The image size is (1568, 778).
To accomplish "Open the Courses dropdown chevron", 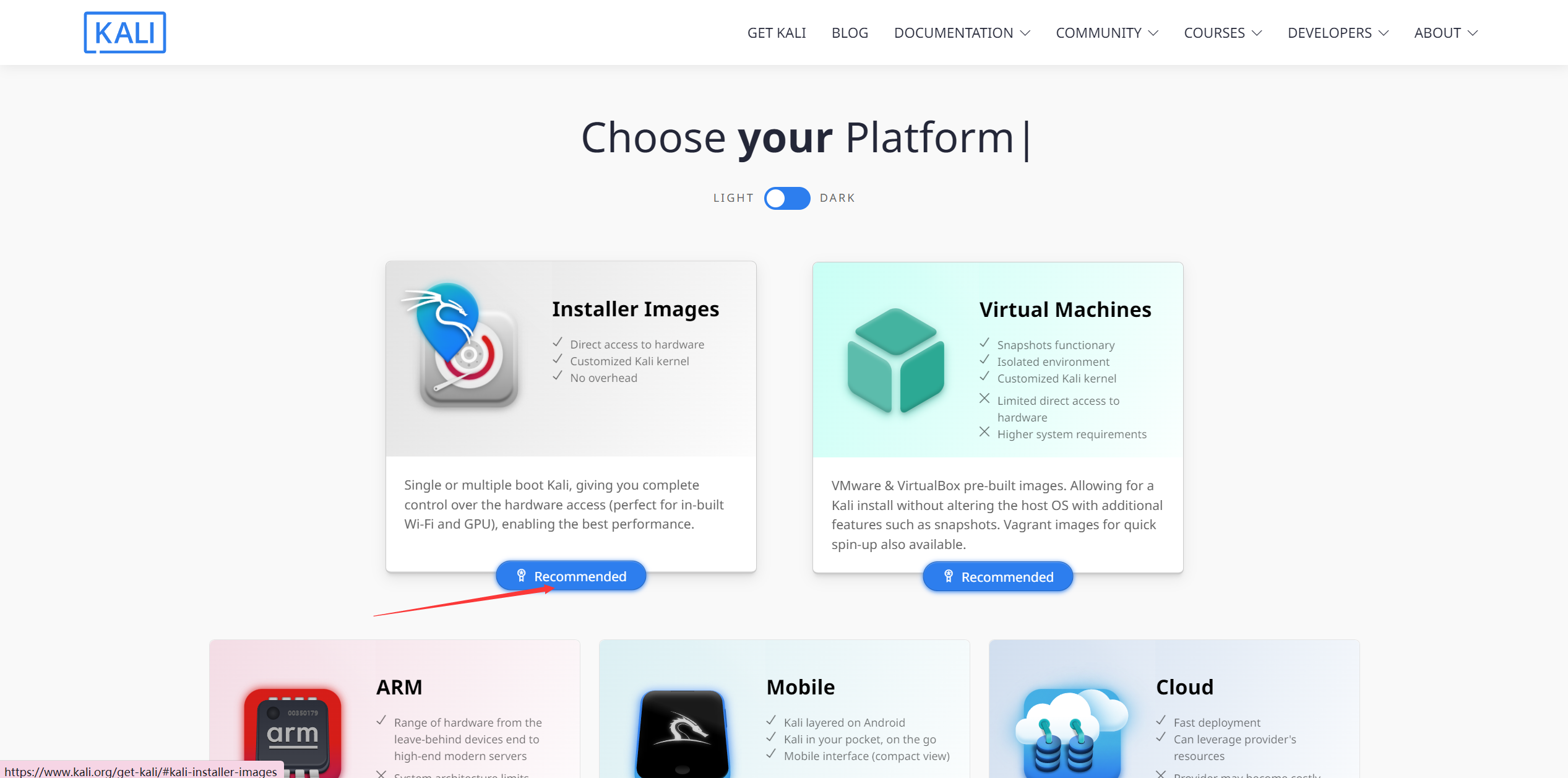I will [1257, 33].
